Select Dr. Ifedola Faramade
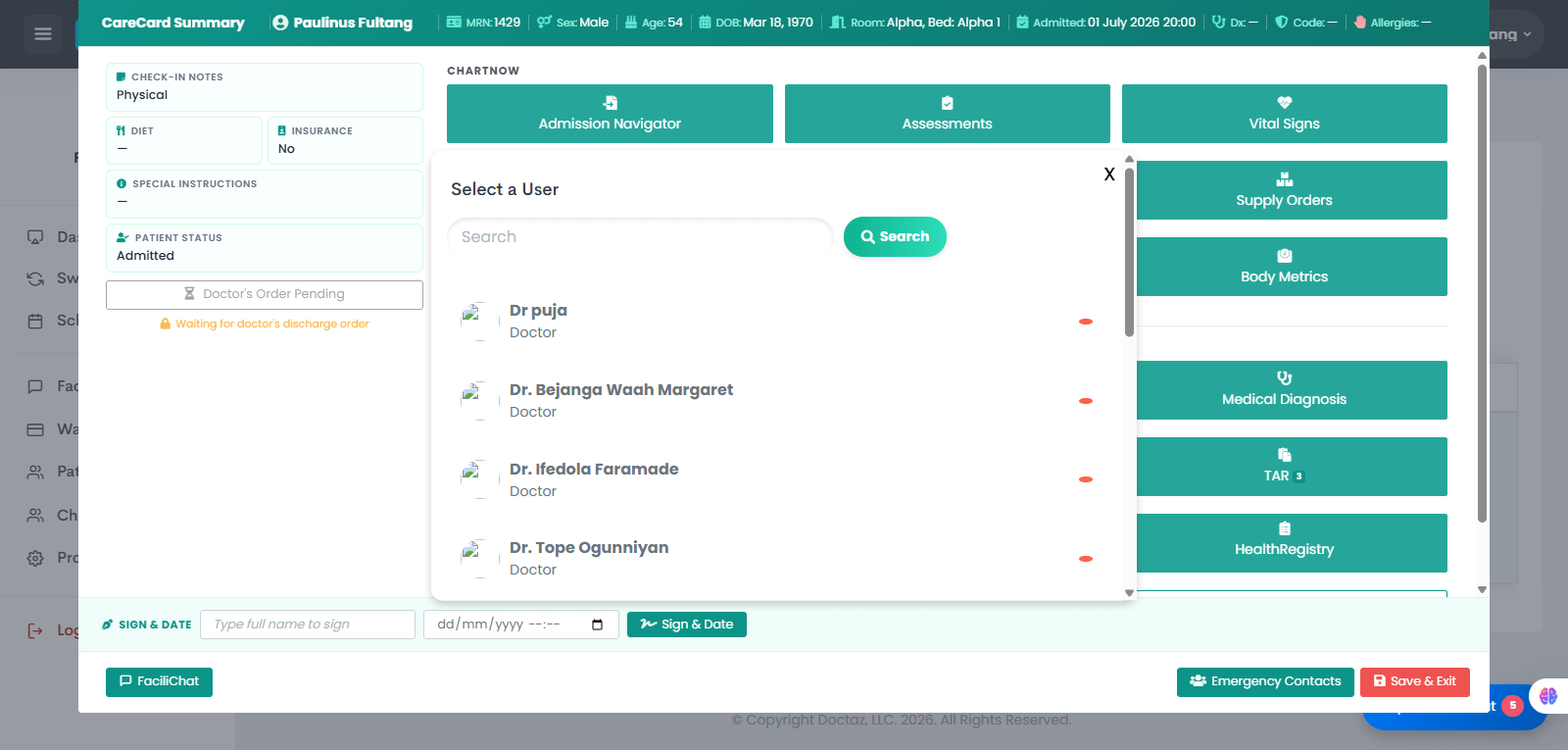 point(776,479)
